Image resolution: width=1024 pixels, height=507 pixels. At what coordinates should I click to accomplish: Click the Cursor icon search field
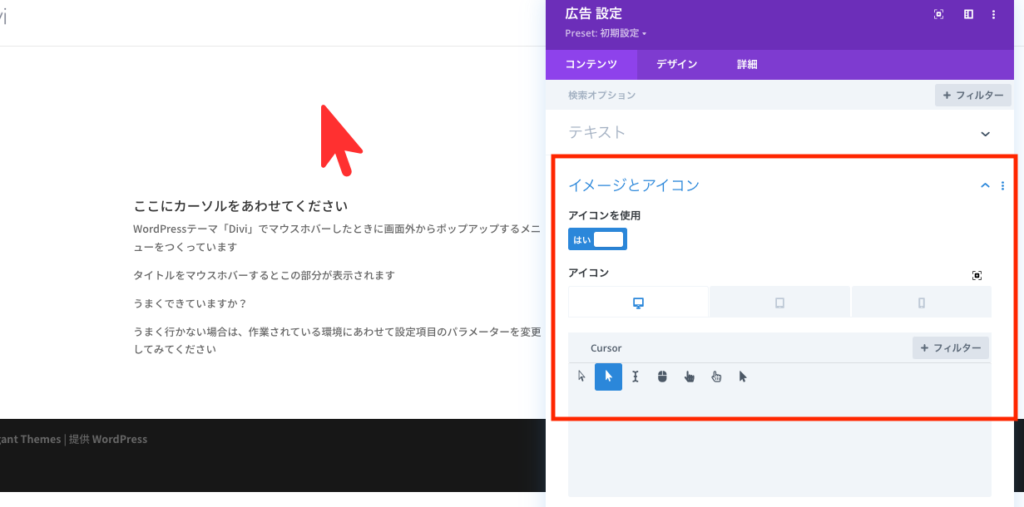(x=739, y=348)
